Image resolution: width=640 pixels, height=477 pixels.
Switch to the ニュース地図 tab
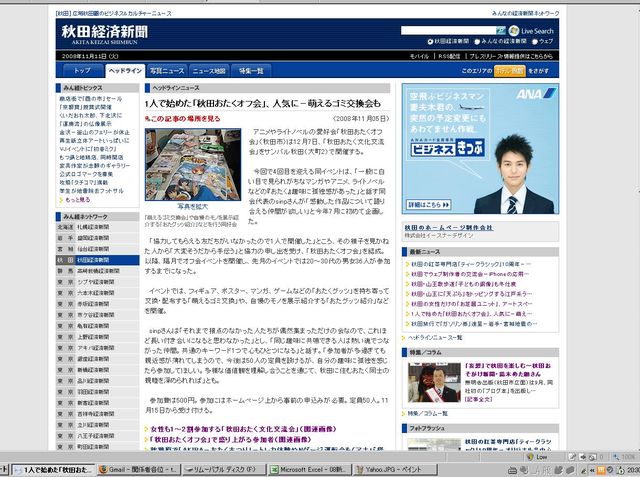[208, 71]
